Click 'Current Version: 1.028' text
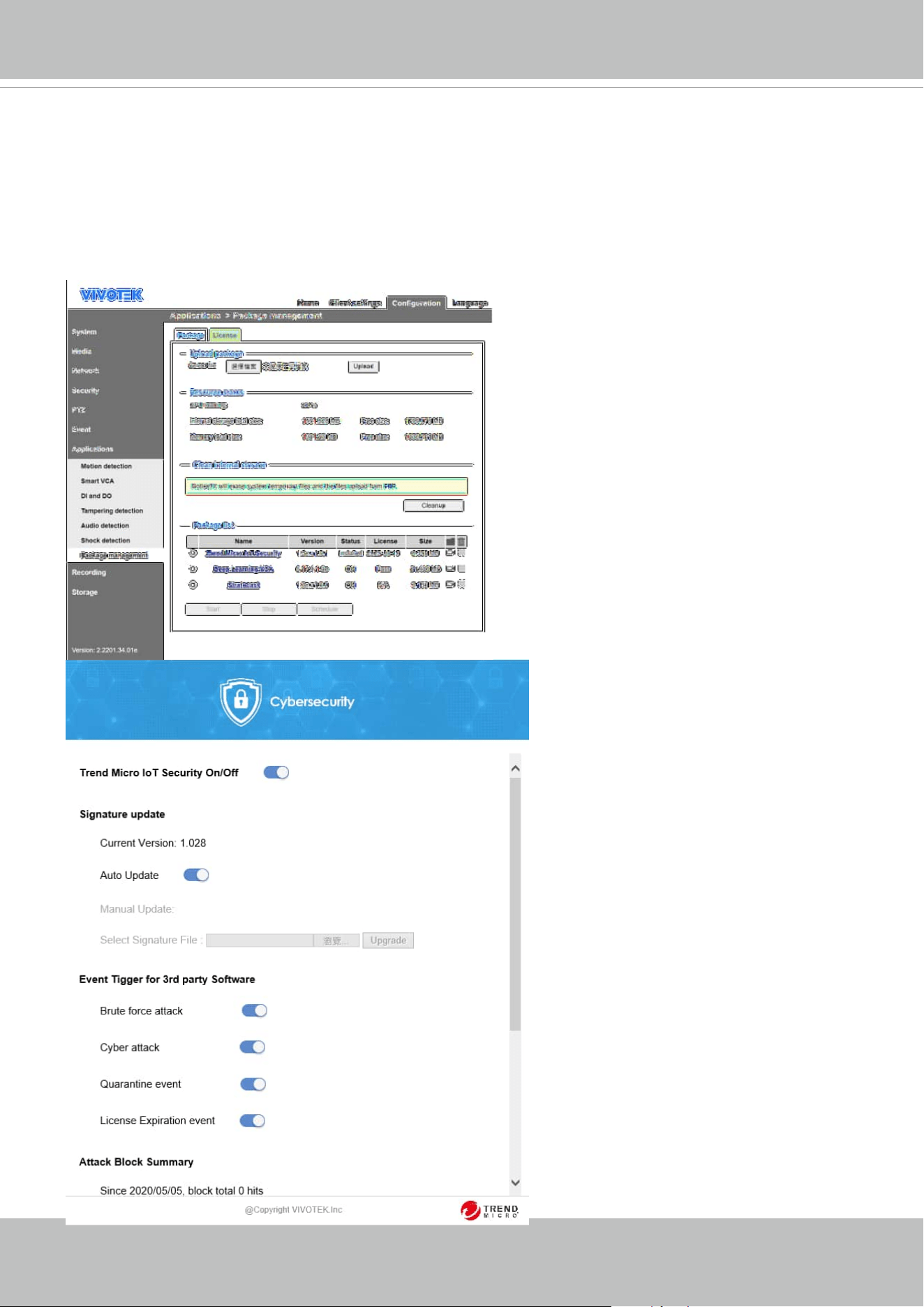Image resolution: width=924 pixels, height=1307 pixels. click(x=153, y=843)
